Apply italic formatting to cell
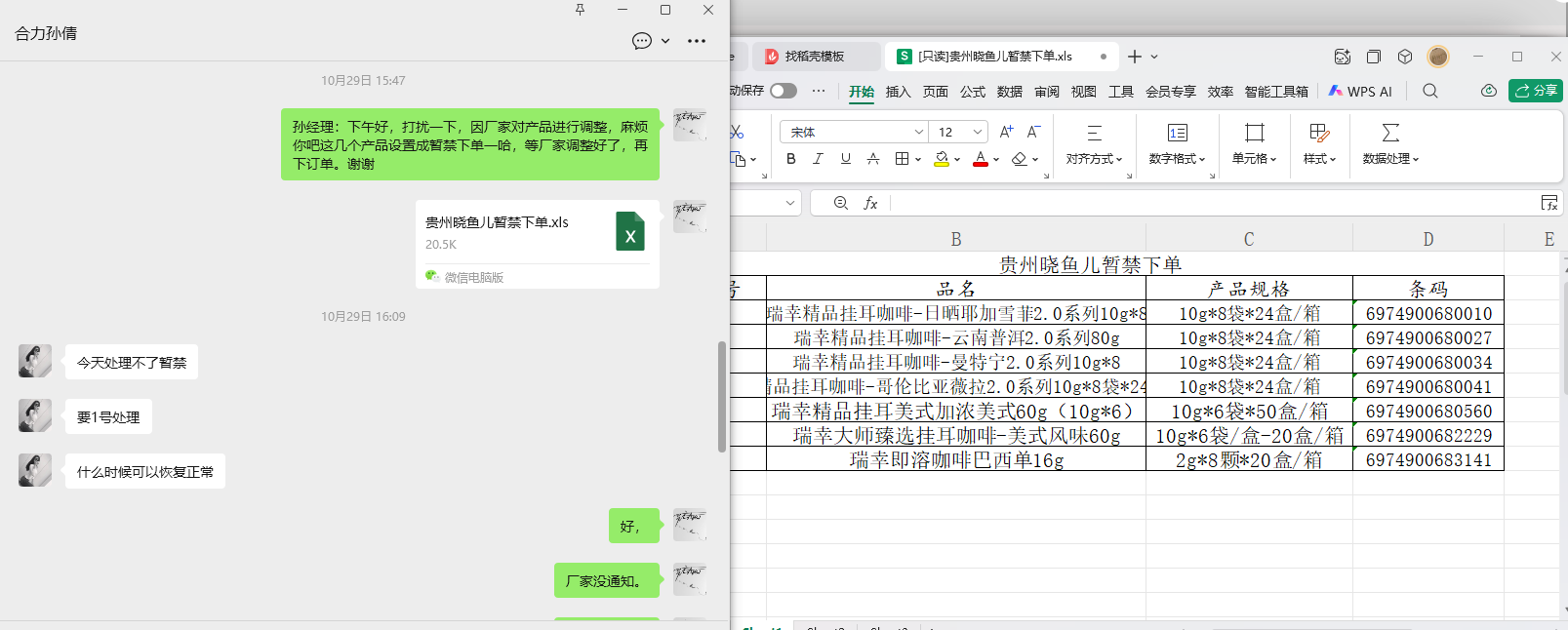Screen dimensions: 1568x630 click(818, 159)
